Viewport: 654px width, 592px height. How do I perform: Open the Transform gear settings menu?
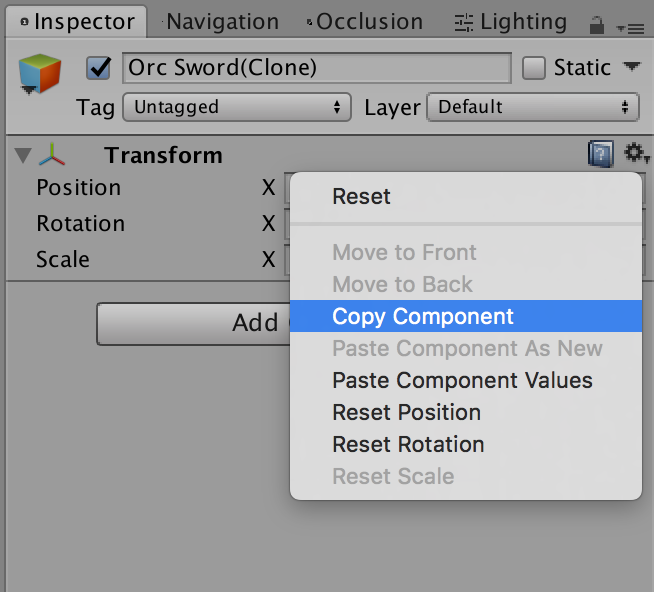click(x=636, y=154)
